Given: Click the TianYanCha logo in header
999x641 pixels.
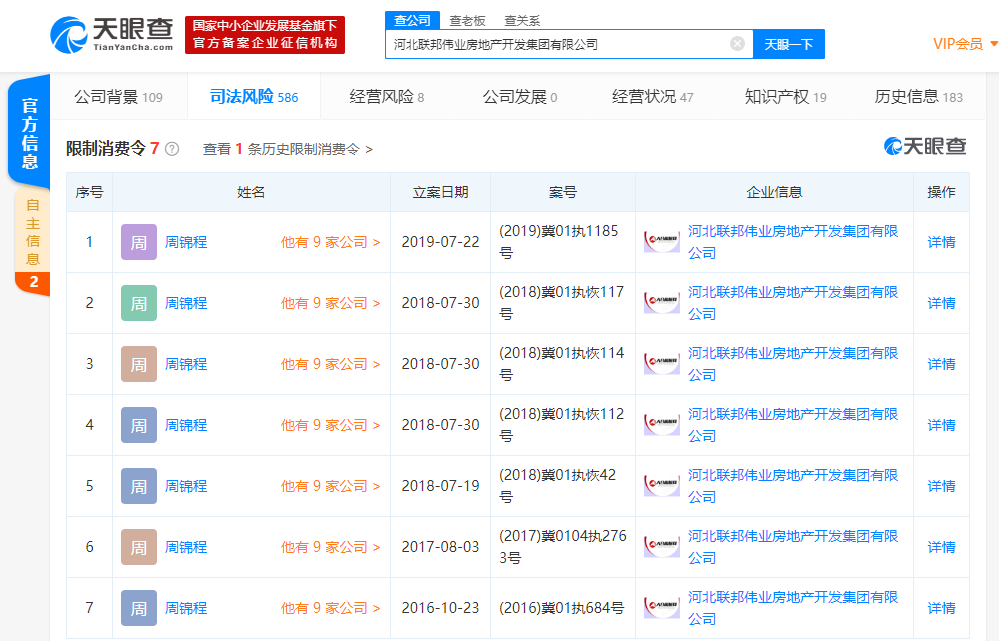Looking at the screenshot, I should tap(111, 35).
